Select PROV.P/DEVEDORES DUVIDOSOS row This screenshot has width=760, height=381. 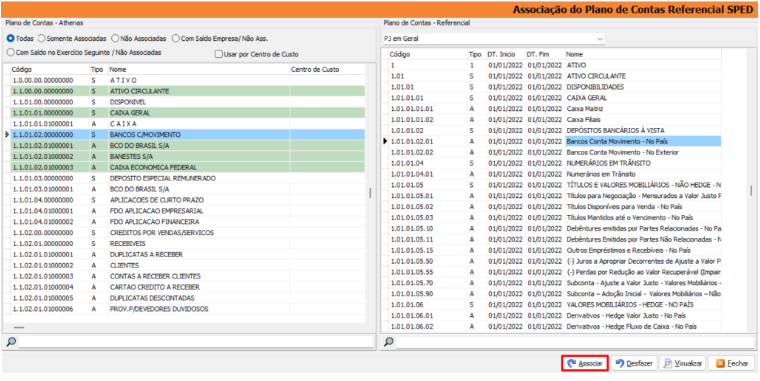pyautogui.click(x=188, y=309)
